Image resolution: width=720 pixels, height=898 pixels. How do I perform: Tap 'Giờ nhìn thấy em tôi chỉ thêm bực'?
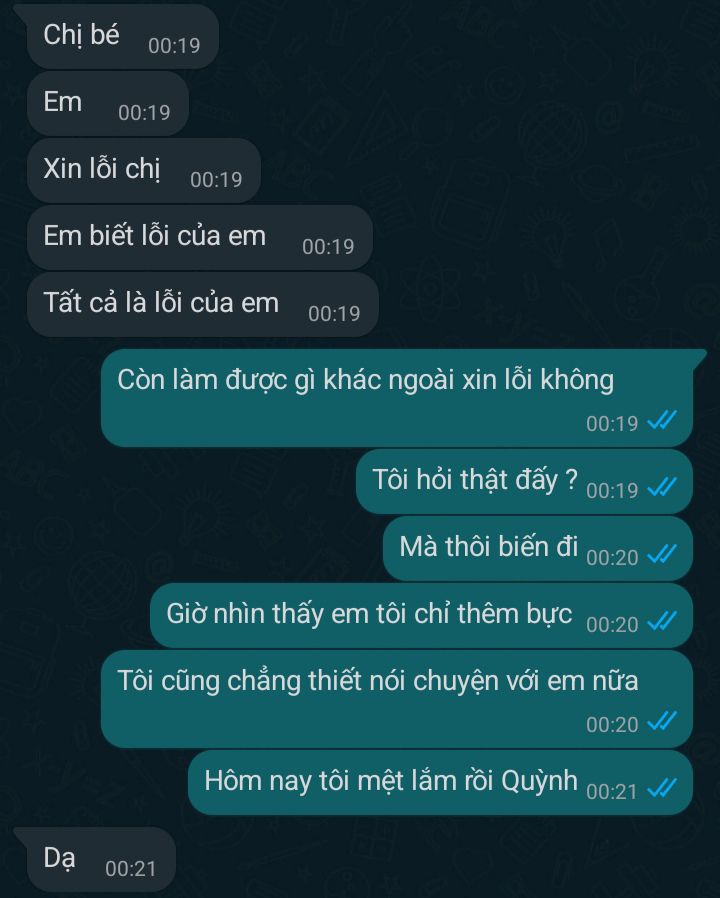[x=422, y=616]
